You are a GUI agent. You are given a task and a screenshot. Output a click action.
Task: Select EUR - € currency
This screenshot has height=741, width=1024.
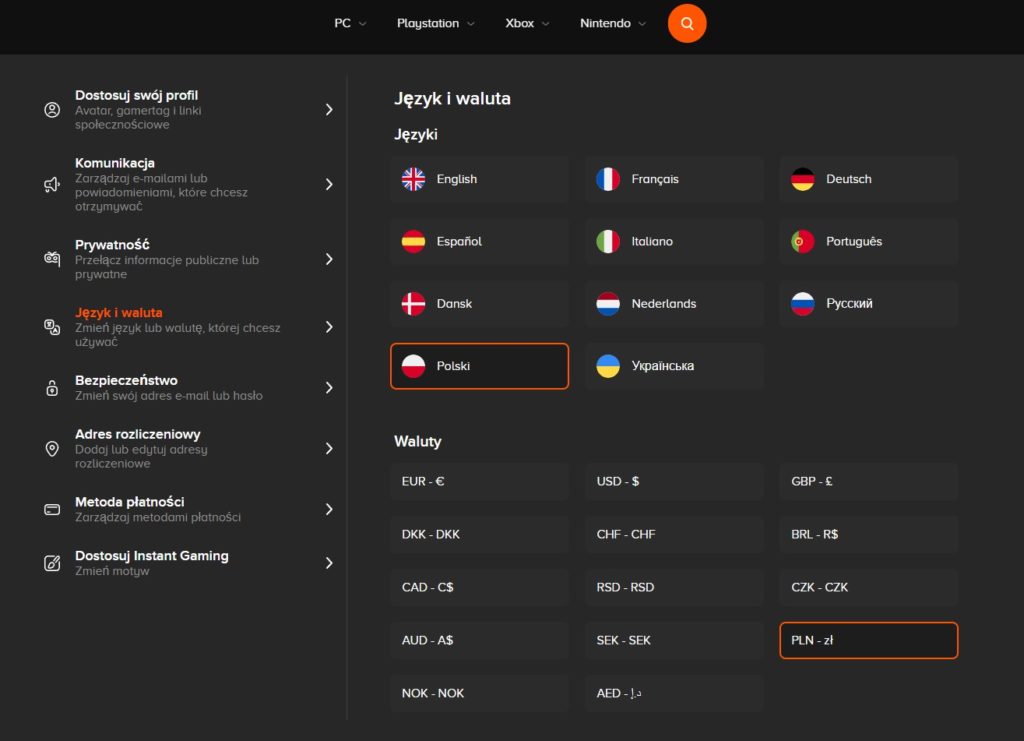[x=479, y=481]
